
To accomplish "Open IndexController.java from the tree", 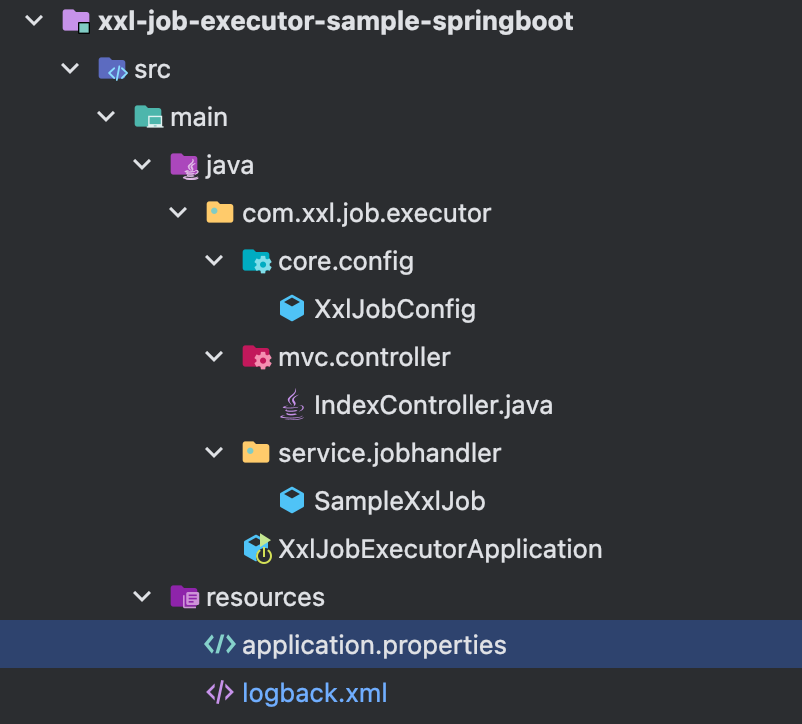I will point(432,404).
